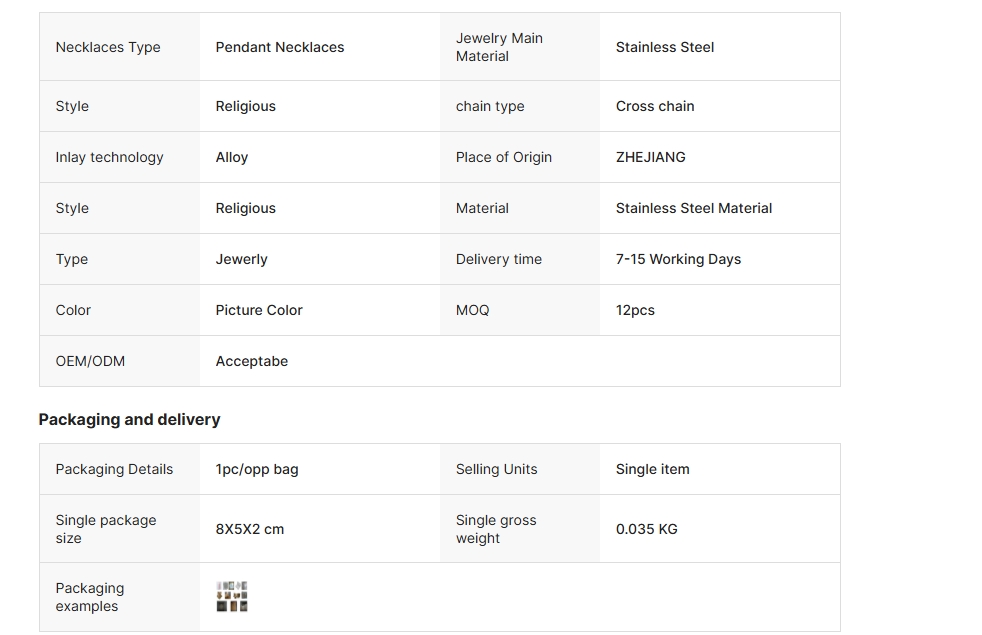The image size is (982, 635).
Task: Select the 'Pendant Necklaces' value text
Action: [x=280, y=47]
